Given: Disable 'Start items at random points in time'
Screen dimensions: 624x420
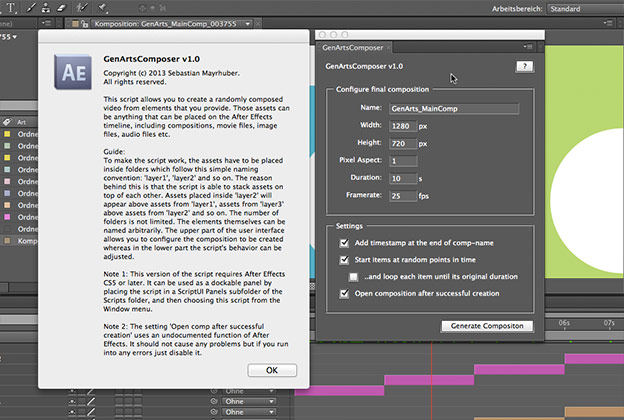Looking at the screenshot, I should click(x=346, y=259).
